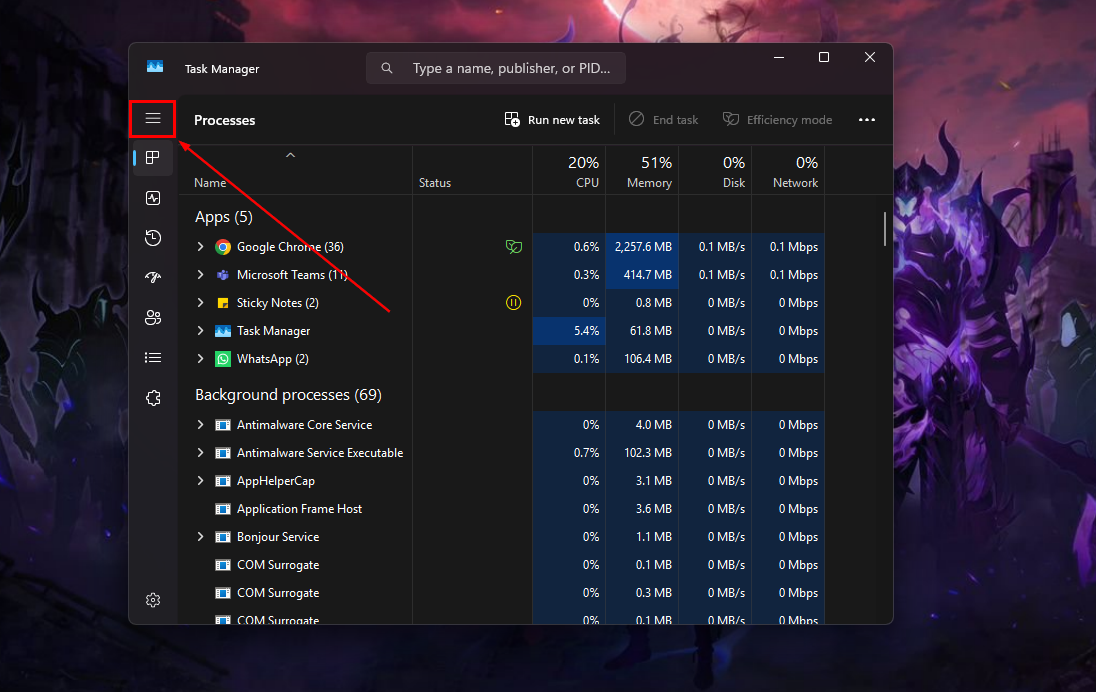Expand the WhatsApp process entry
This screenshot has width=1096, height=692.
(200, 358)
